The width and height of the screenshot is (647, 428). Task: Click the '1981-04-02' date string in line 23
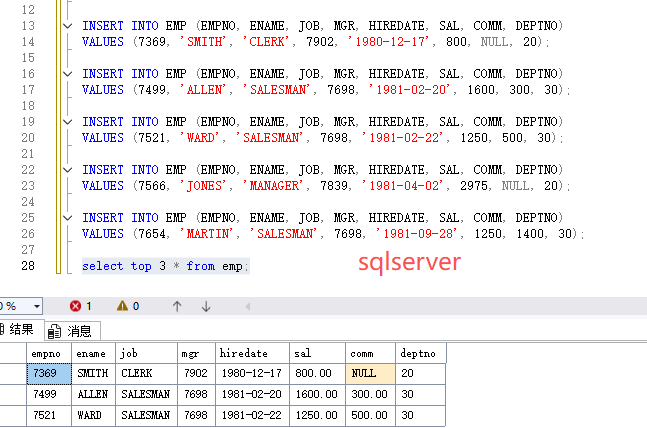tap(404, 186)
